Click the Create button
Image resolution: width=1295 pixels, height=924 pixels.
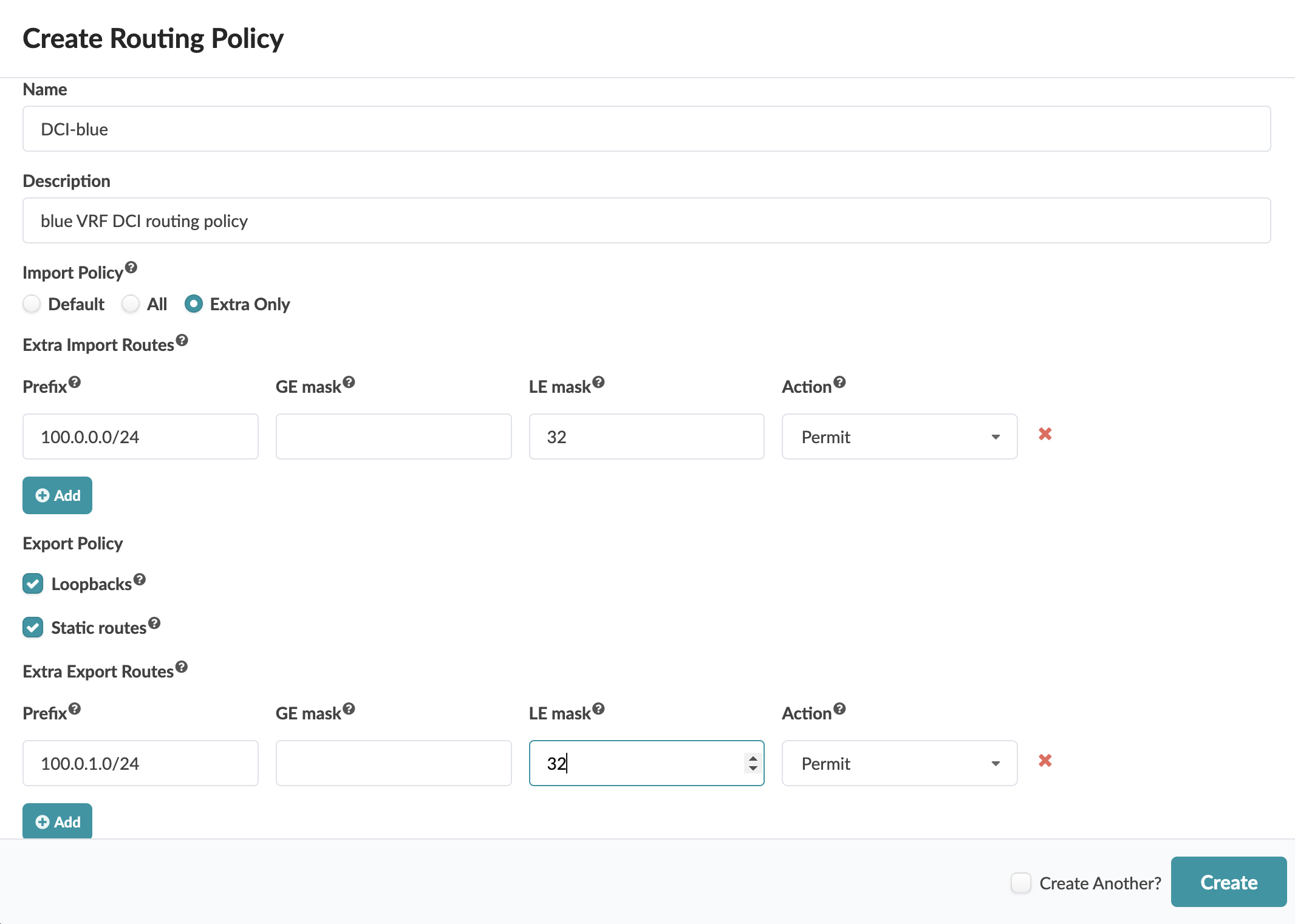[1228, 882]
